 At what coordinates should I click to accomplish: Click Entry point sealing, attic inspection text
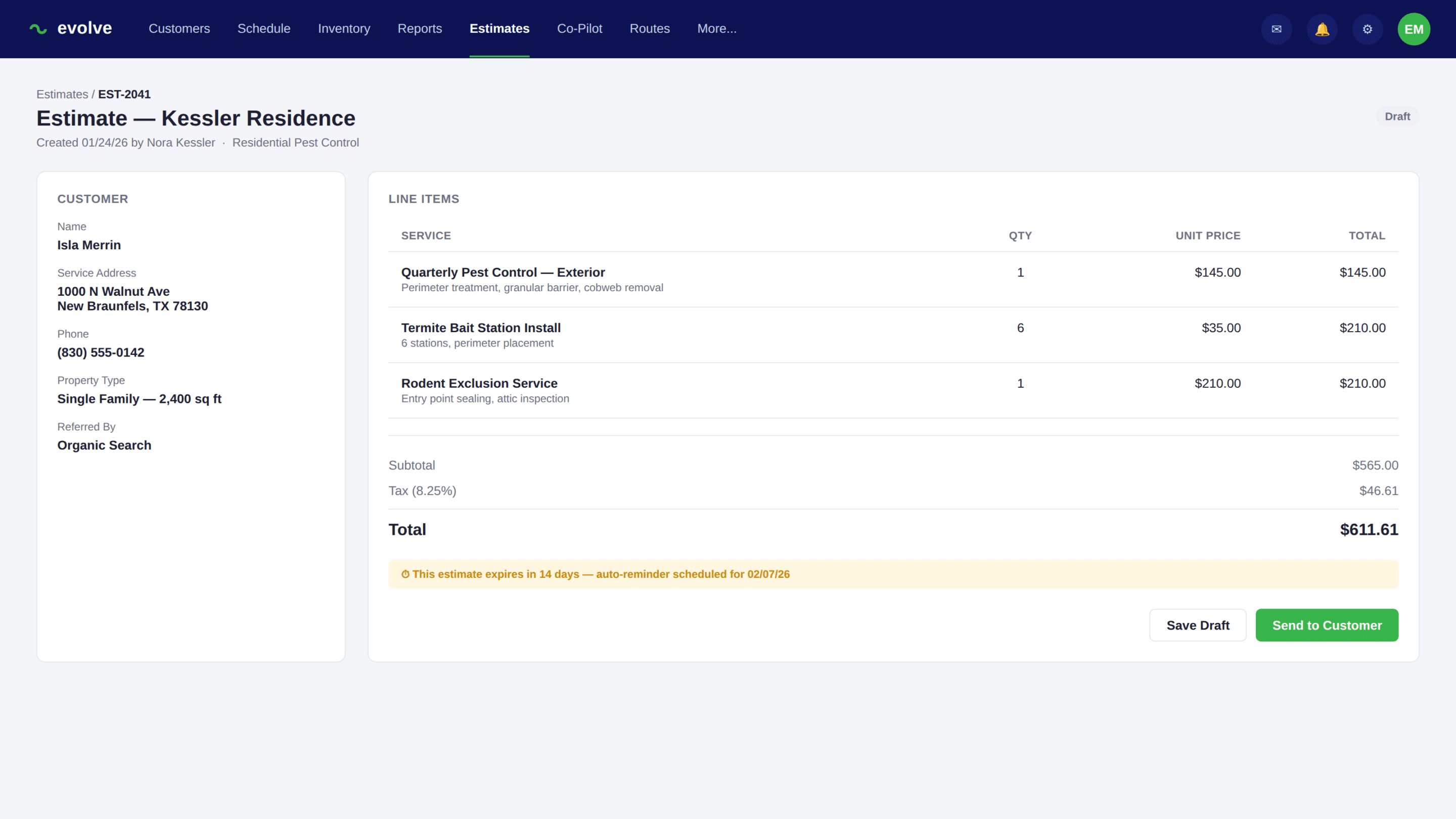click(x=485, y=398)
